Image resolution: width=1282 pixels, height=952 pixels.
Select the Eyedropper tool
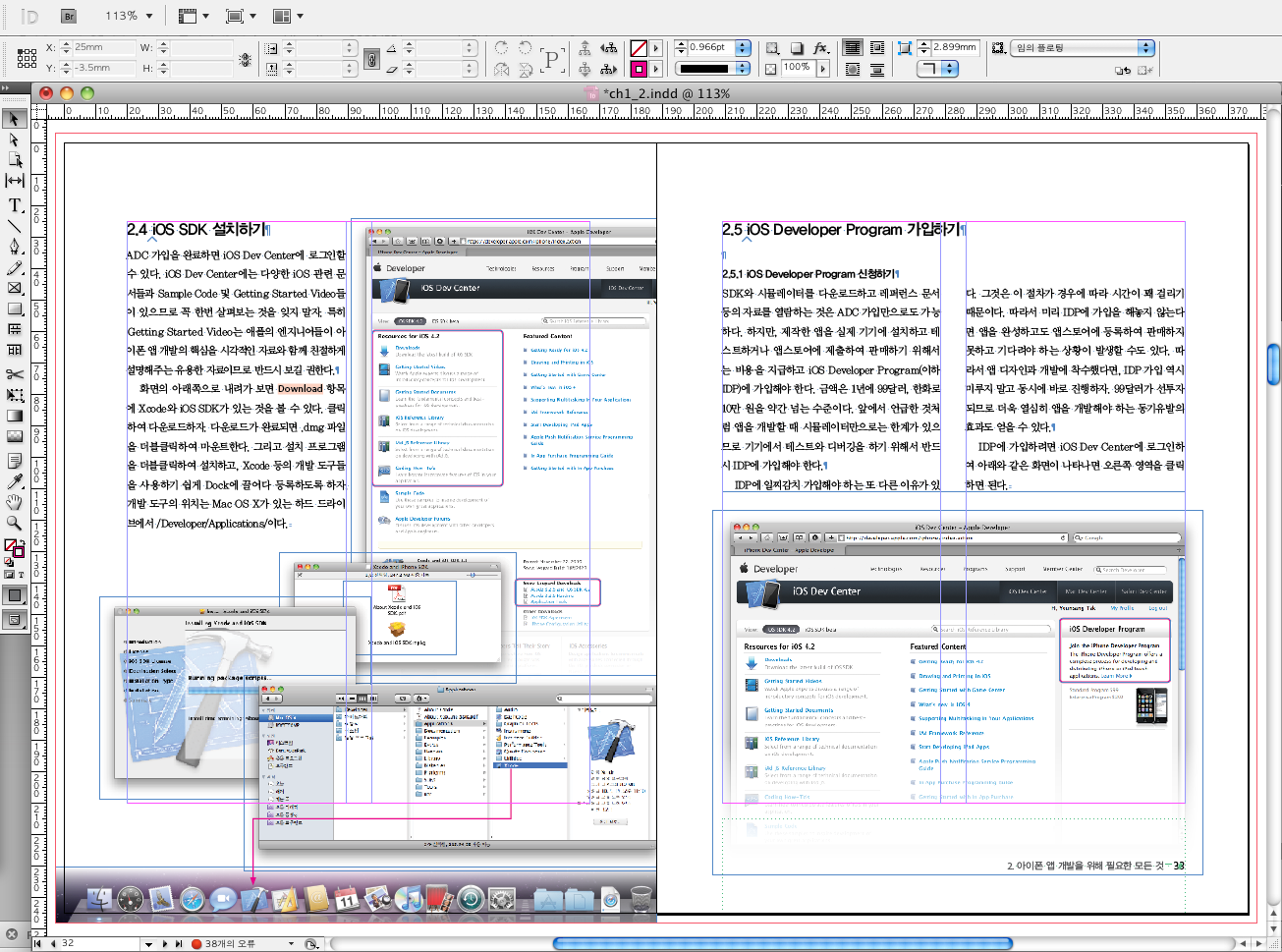click(15, 480)
